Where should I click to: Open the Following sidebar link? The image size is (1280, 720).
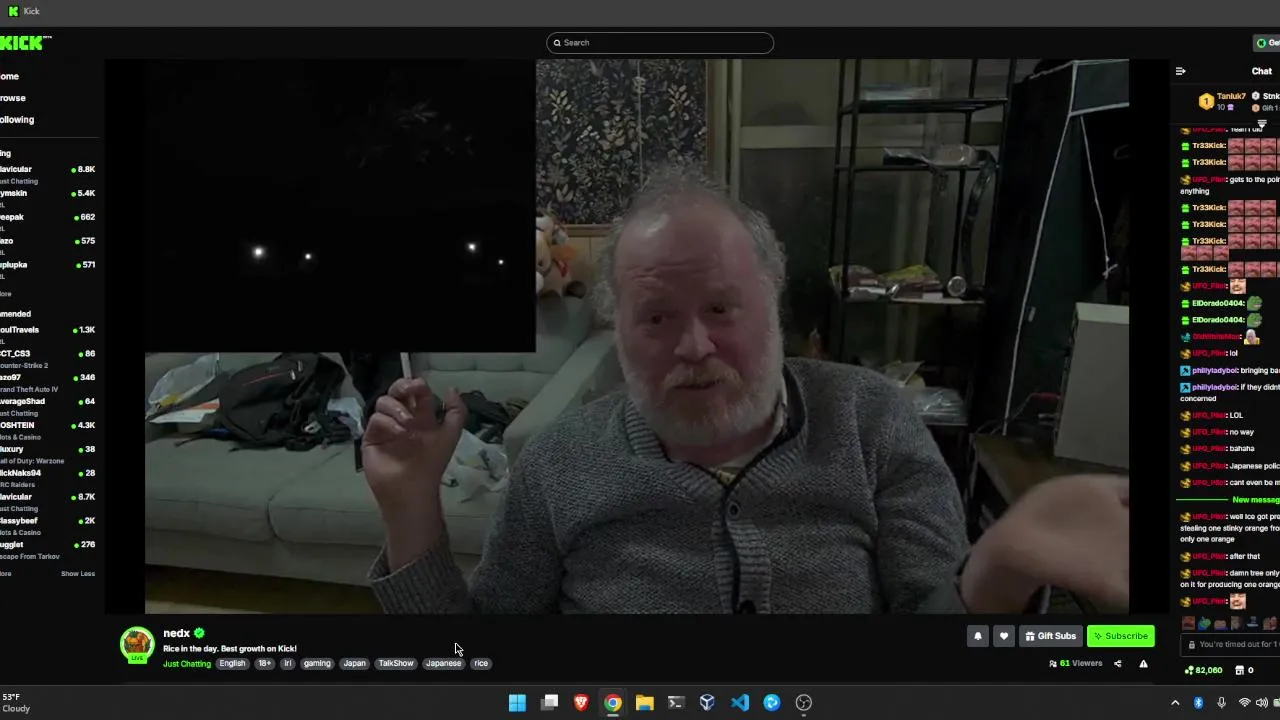click(x=16, y=120)
